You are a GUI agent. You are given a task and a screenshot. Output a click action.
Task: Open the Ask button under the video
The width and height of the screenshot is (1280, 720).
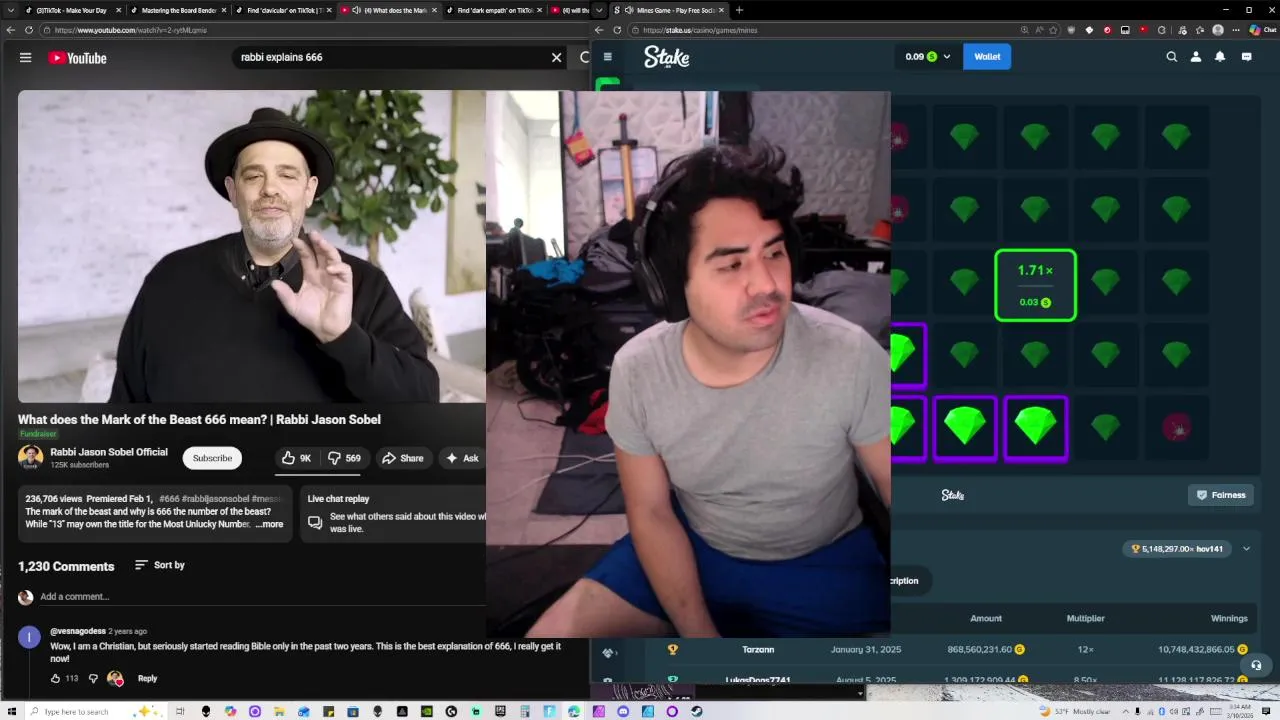[462, 458]
